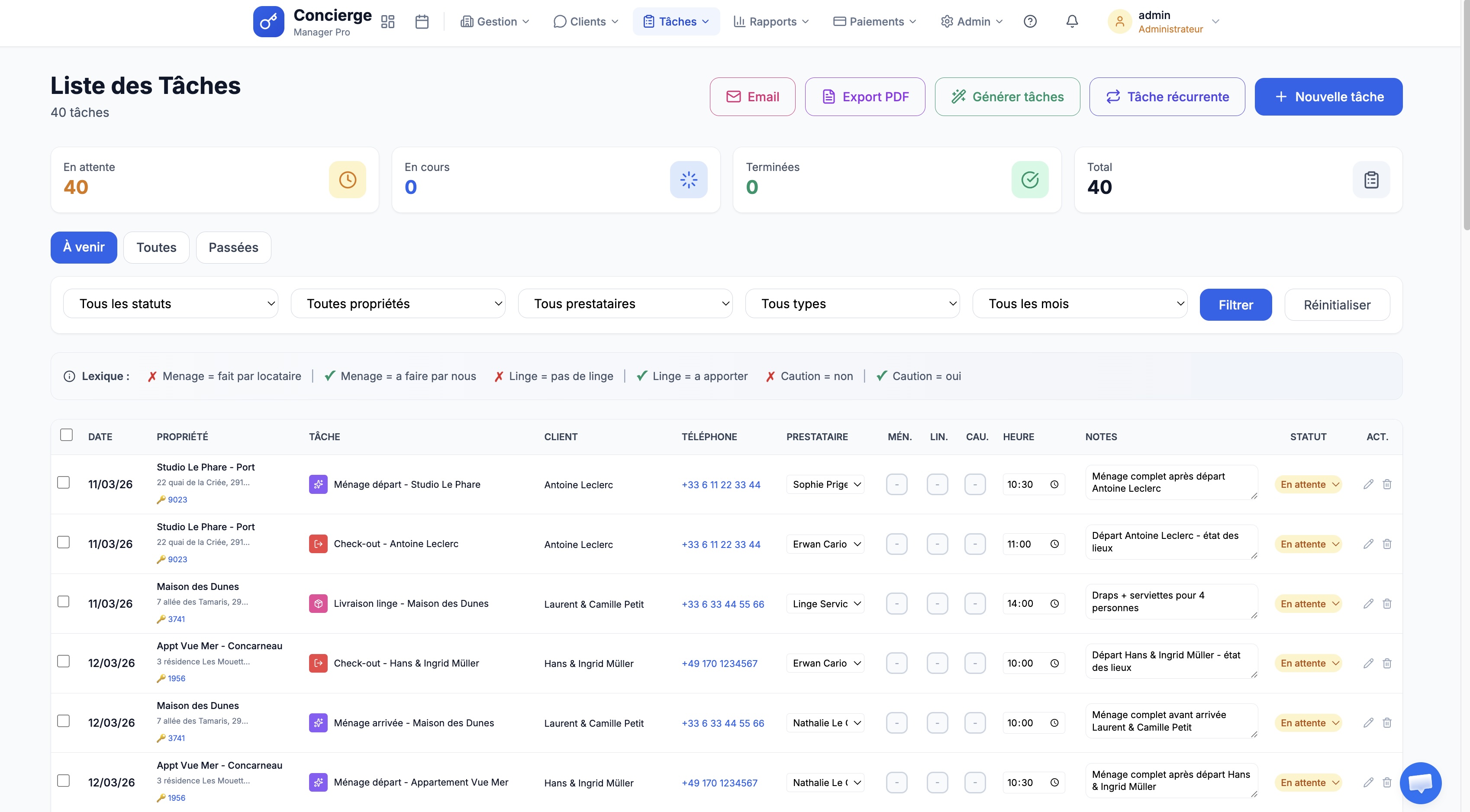
Task: Select checkbox for Check-out Antoine Leclerc row
Action: (x=63, y=542)
